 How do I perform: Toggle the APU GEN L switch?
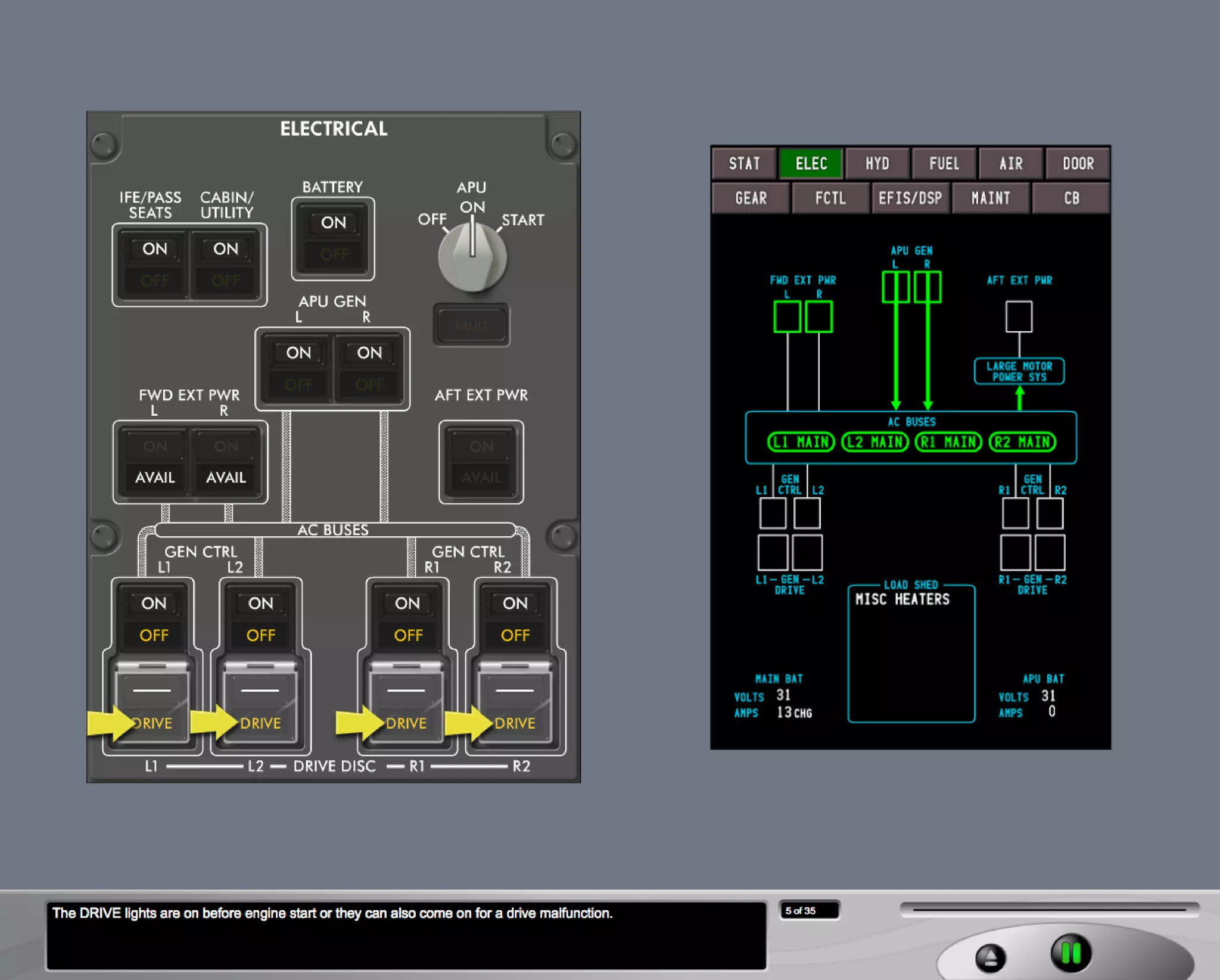[x=298, y=369]
